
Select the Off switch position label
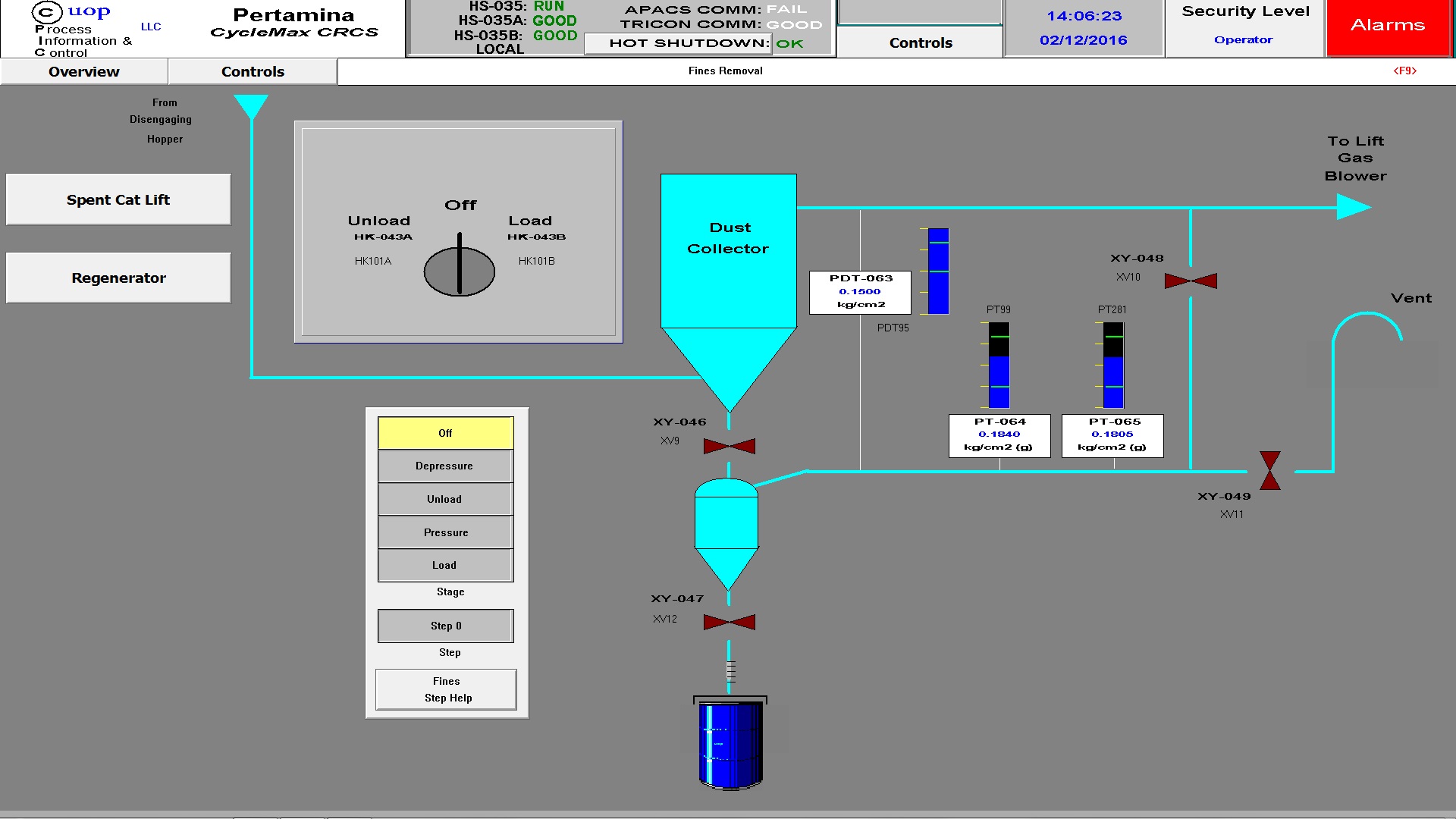tap(460, 206)
